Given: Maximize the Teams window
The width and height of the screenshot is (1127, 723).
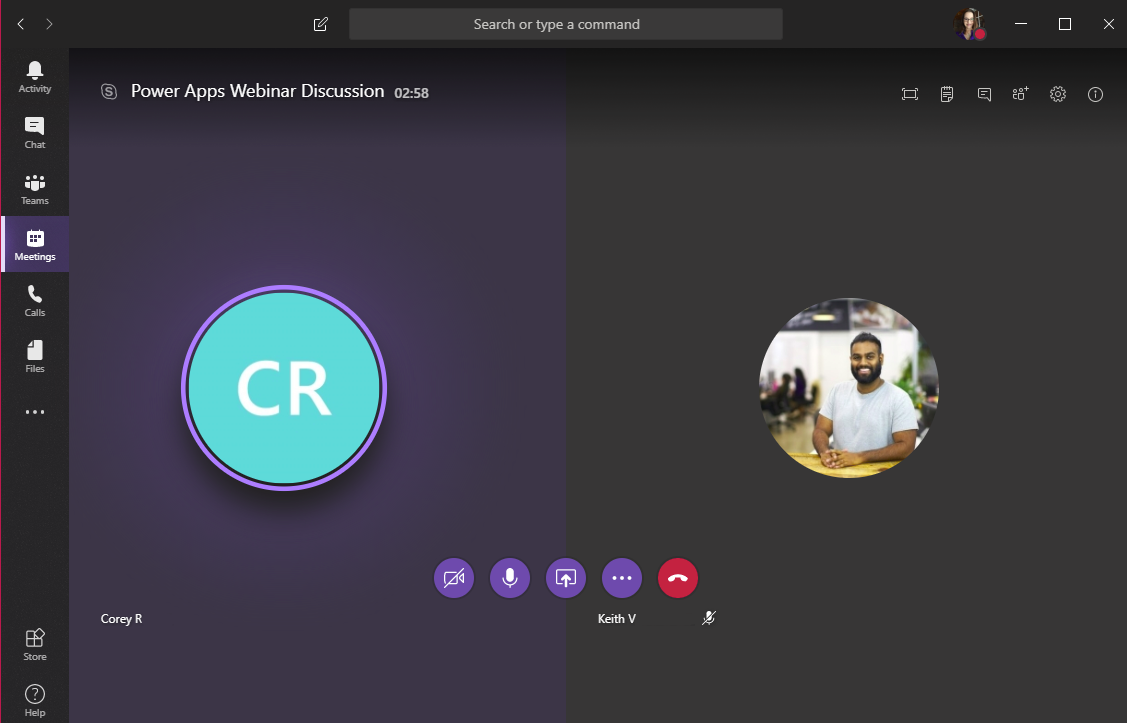Looking at the screenshot, I should (1064, 24).
